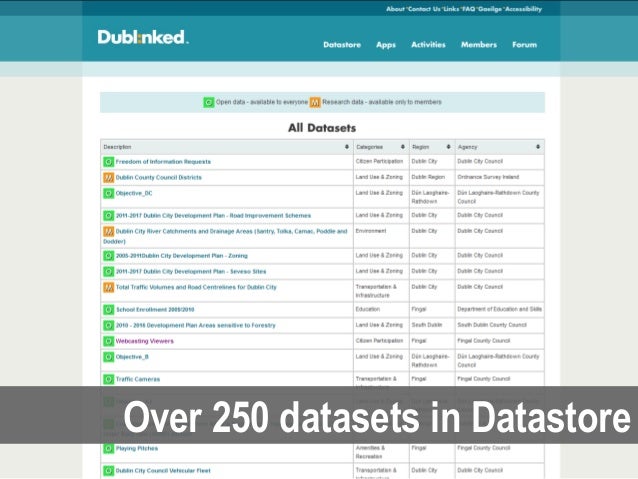Open the Traffic Cameras dataset

tap(138, 379)
